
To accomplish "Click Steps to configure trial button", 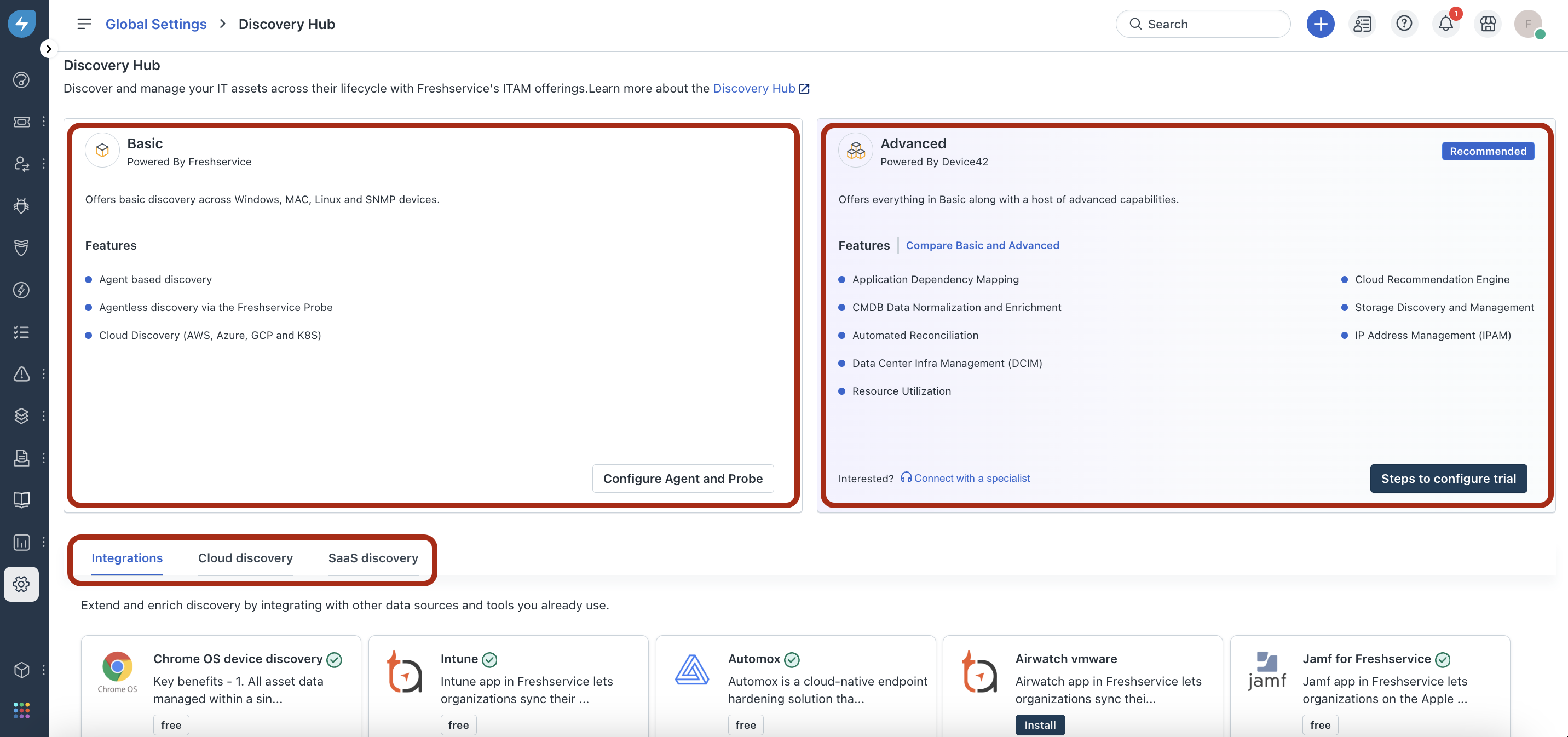I will coord(1448,479).
